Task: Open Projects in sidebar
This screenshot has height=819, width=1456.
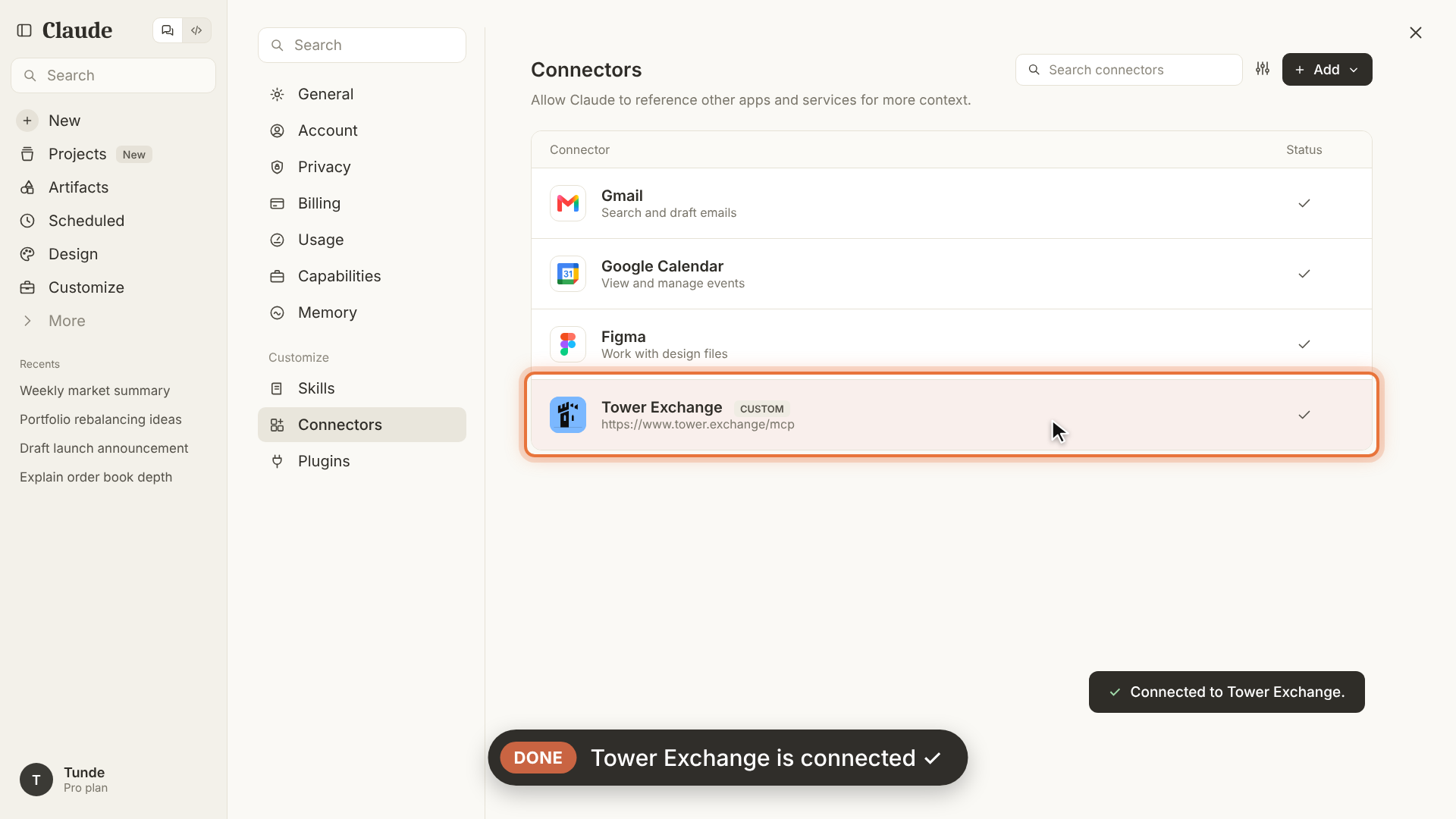Action: [114, 154]
